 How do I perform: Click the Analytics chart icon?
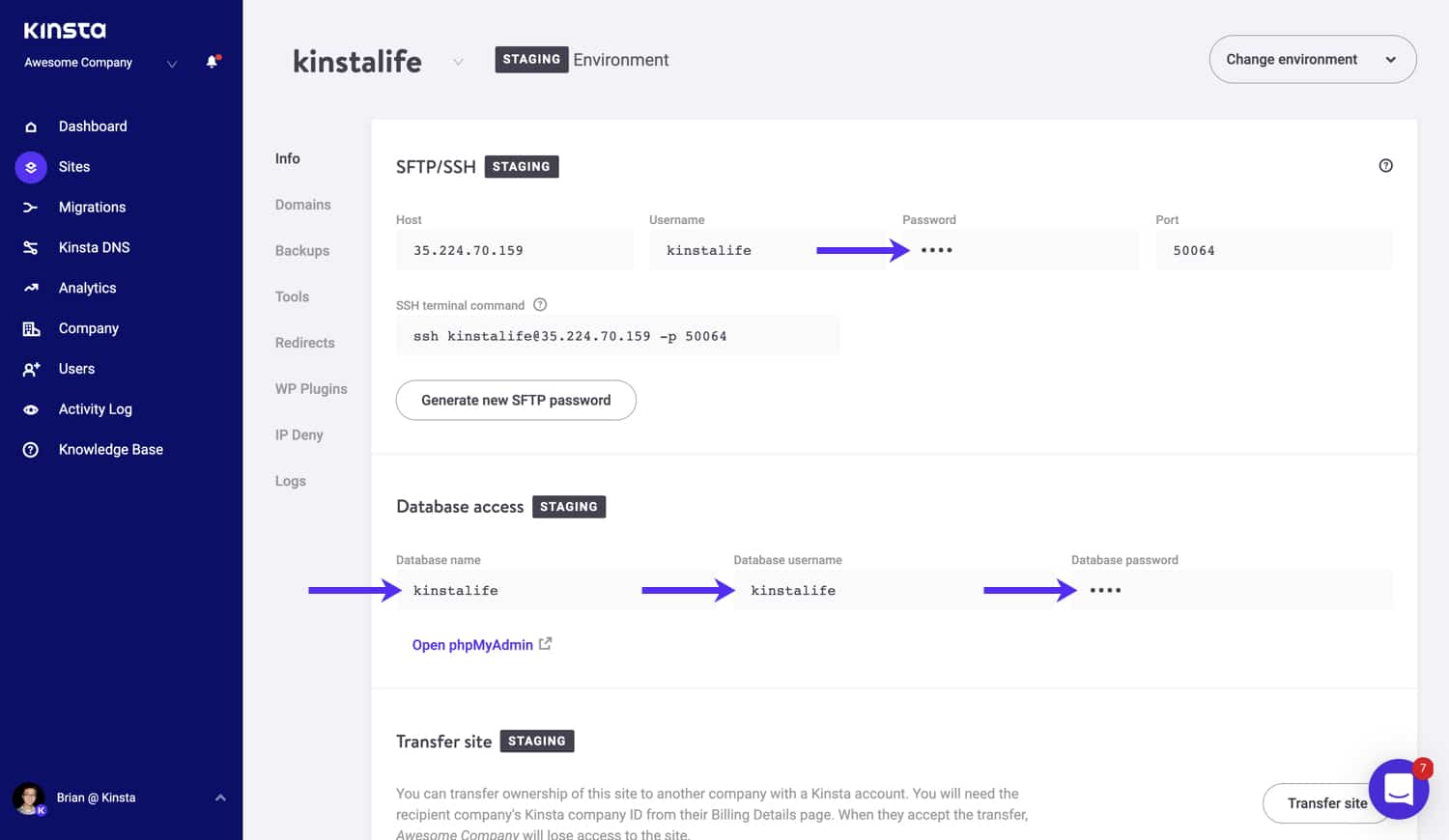point(30,287)
